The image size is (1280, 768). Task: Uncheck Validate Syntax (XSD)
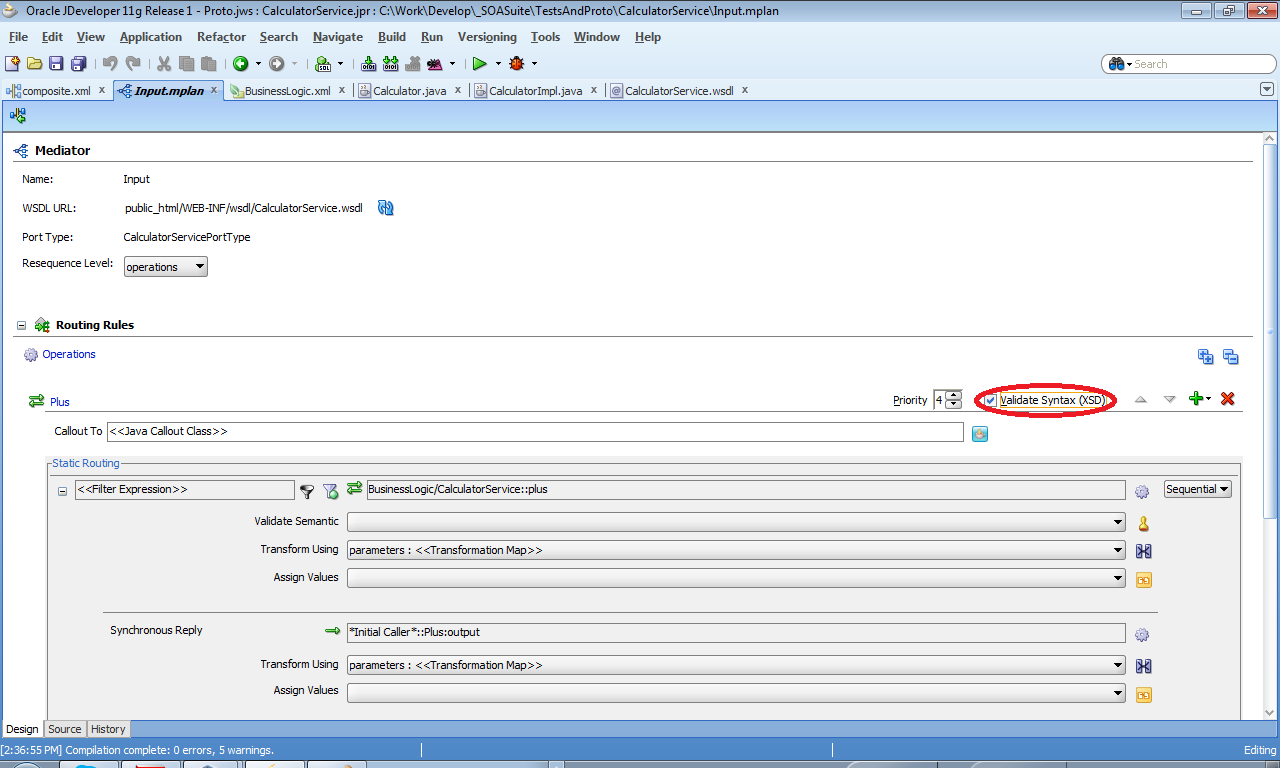click(989, 399)
